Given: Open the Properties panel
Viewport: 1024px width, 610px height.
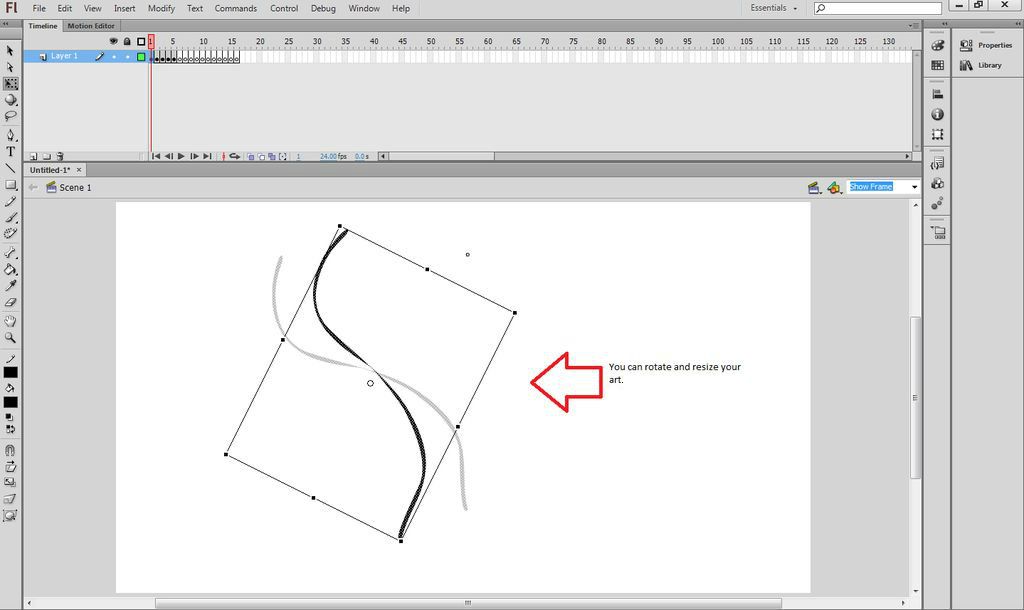Looking at the screenshot, I should click(x=986, y=46).
